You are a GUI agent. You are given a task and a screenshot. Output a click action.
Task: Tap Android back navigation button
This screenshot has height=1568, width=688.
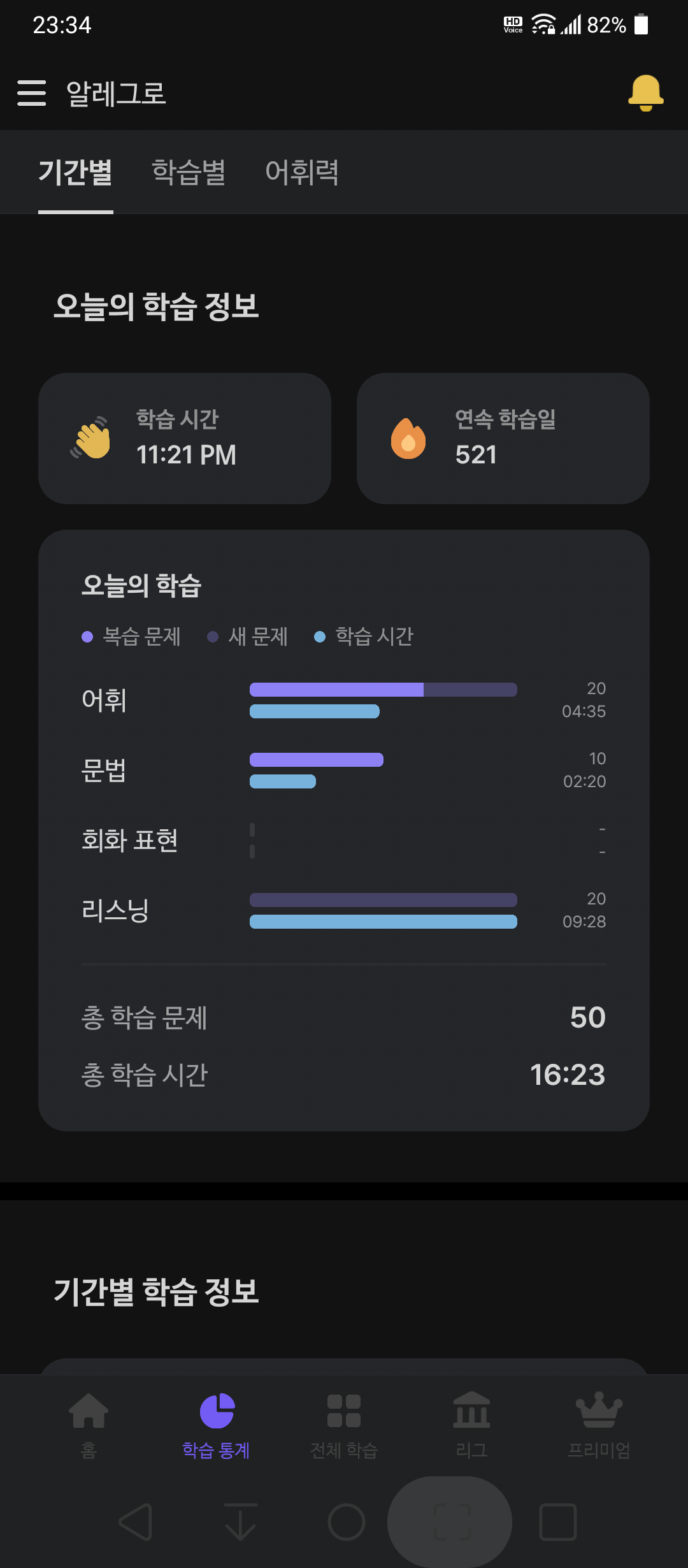(x=136, y=1522)
